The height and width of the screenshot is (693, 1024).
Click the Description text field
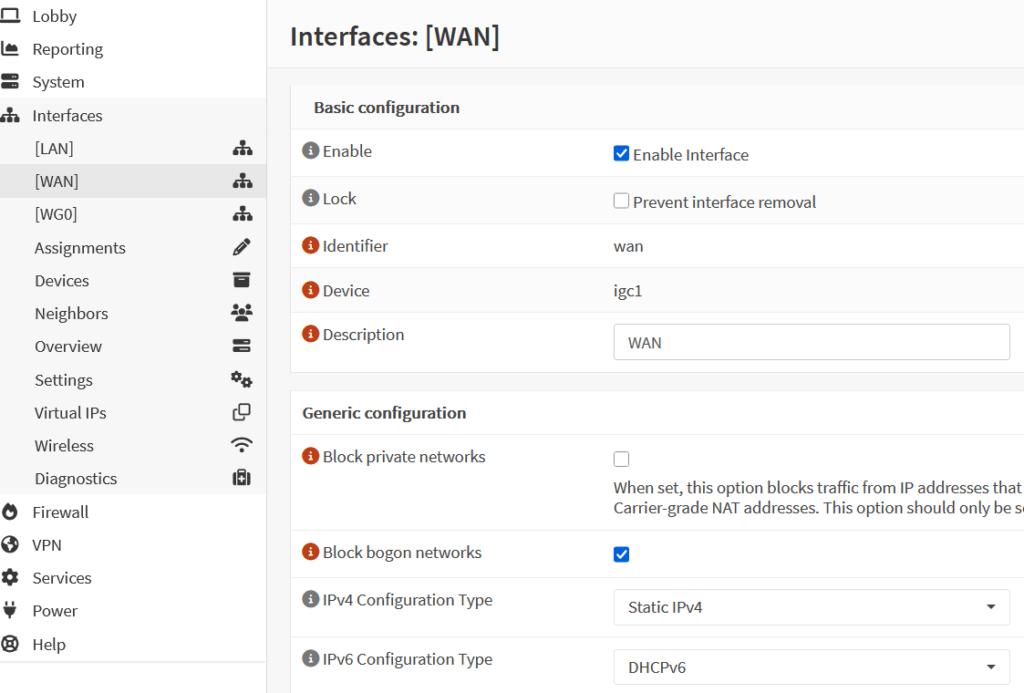811,342
